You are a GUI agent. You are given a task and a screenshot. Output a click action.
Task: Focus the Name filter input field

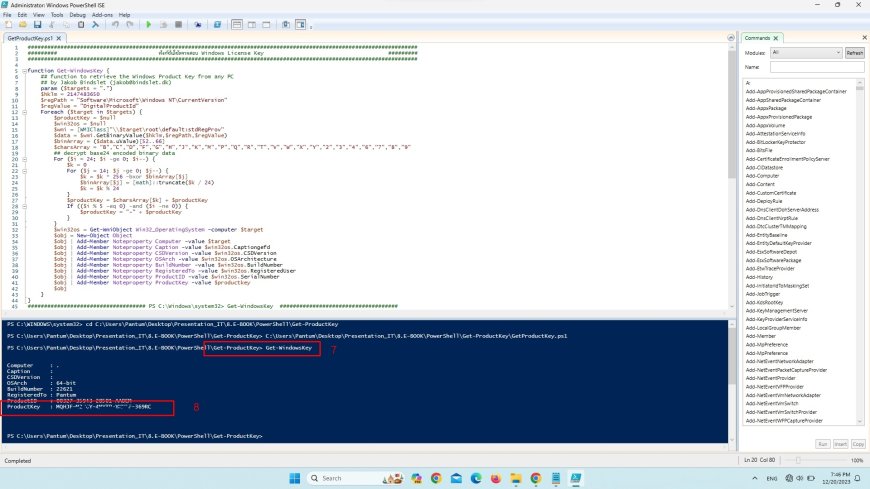[x=817, y=67]
